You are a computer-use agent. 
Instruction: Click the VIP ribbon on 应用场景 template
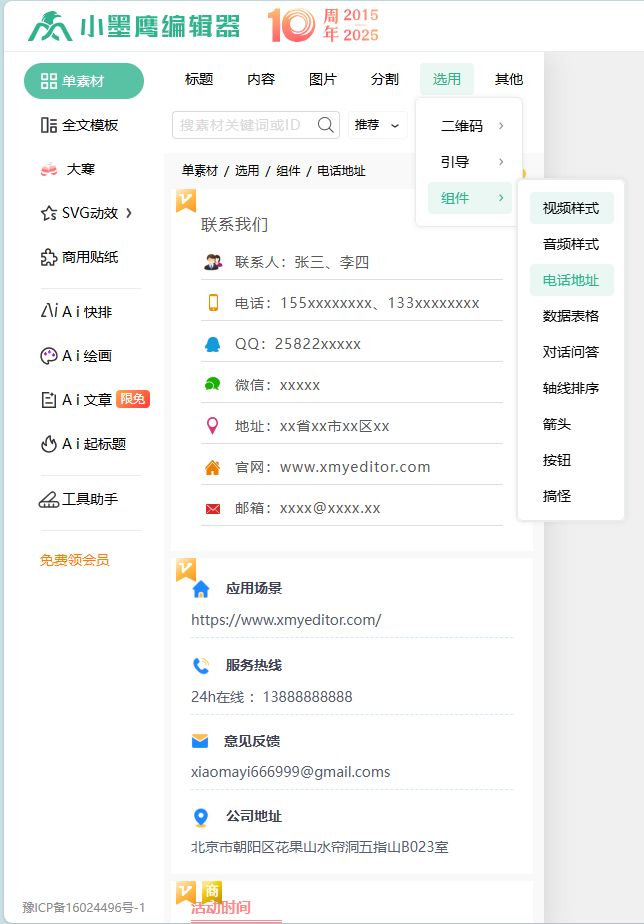pyautogui.click(x=186, y=570)
